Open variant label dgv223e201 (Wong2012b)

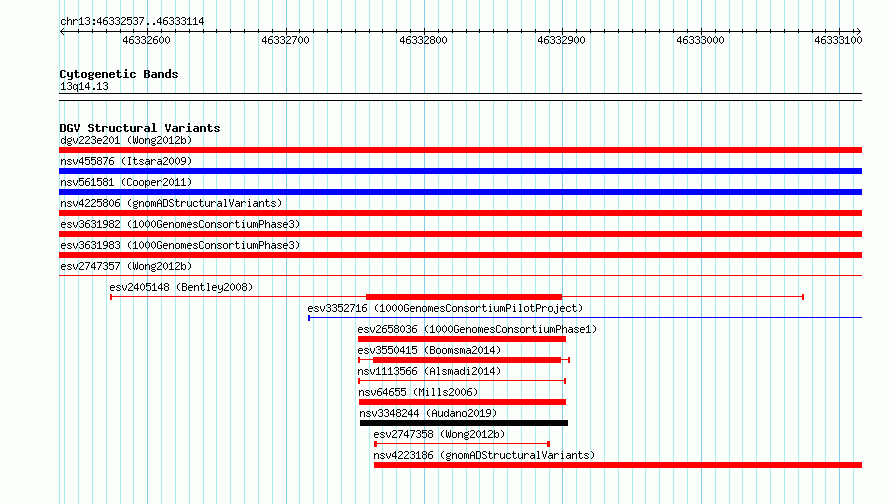(x=126, y=140)
